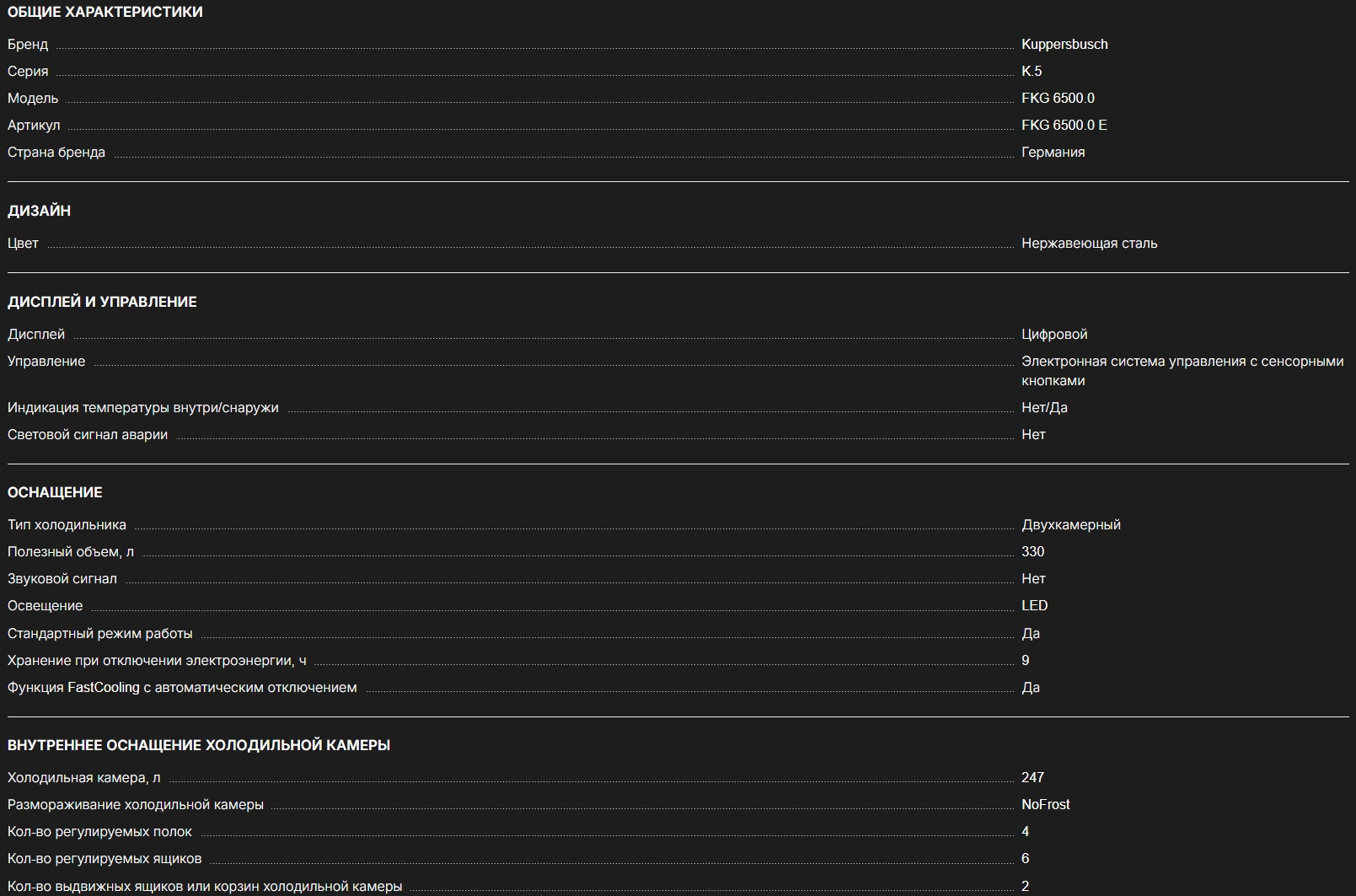Select the adjustable drawers count '6'
1356x896 pixels.
click(x=1026, y=858)
